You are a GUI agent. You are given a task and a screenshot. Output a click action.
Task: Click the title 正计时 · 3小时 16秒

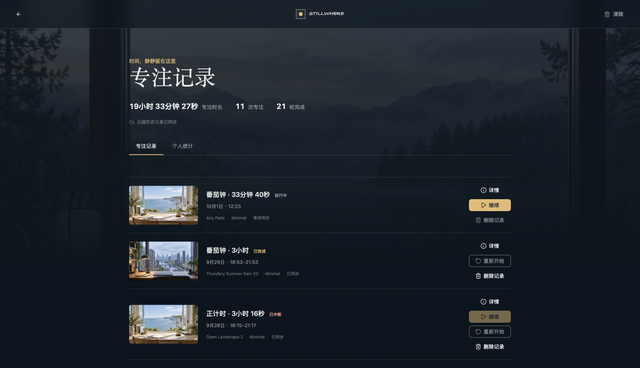(235, 314)
